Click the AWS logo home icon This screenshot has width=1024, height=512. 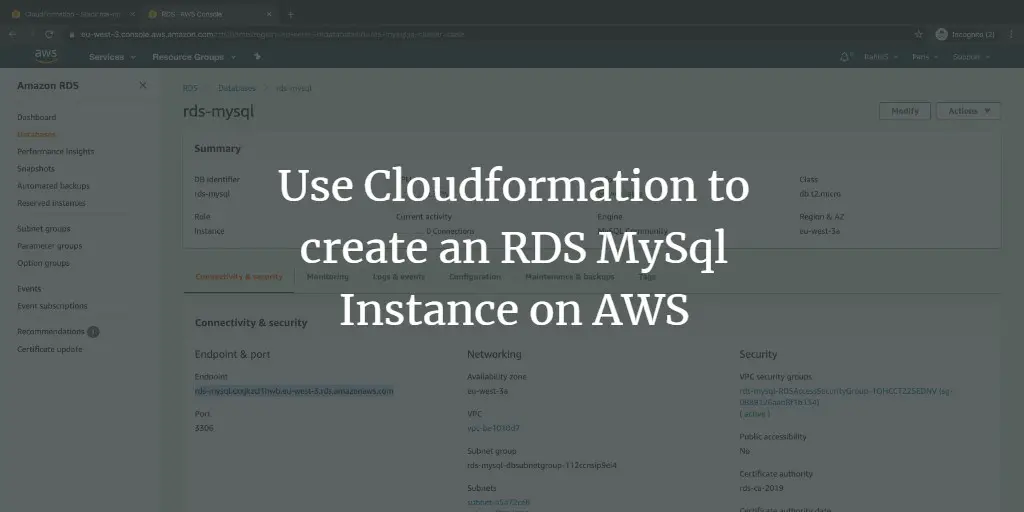tap(46, 56)
